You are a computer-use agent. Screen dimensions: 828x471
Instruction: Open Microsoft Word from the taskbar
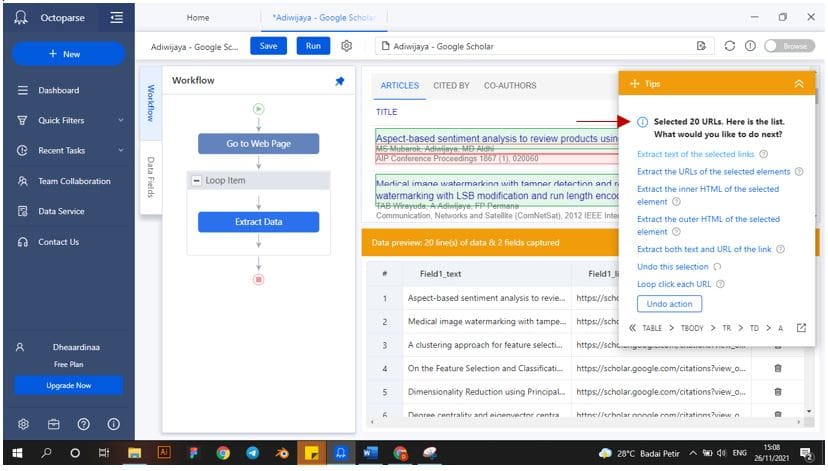(x=372, y=453)
